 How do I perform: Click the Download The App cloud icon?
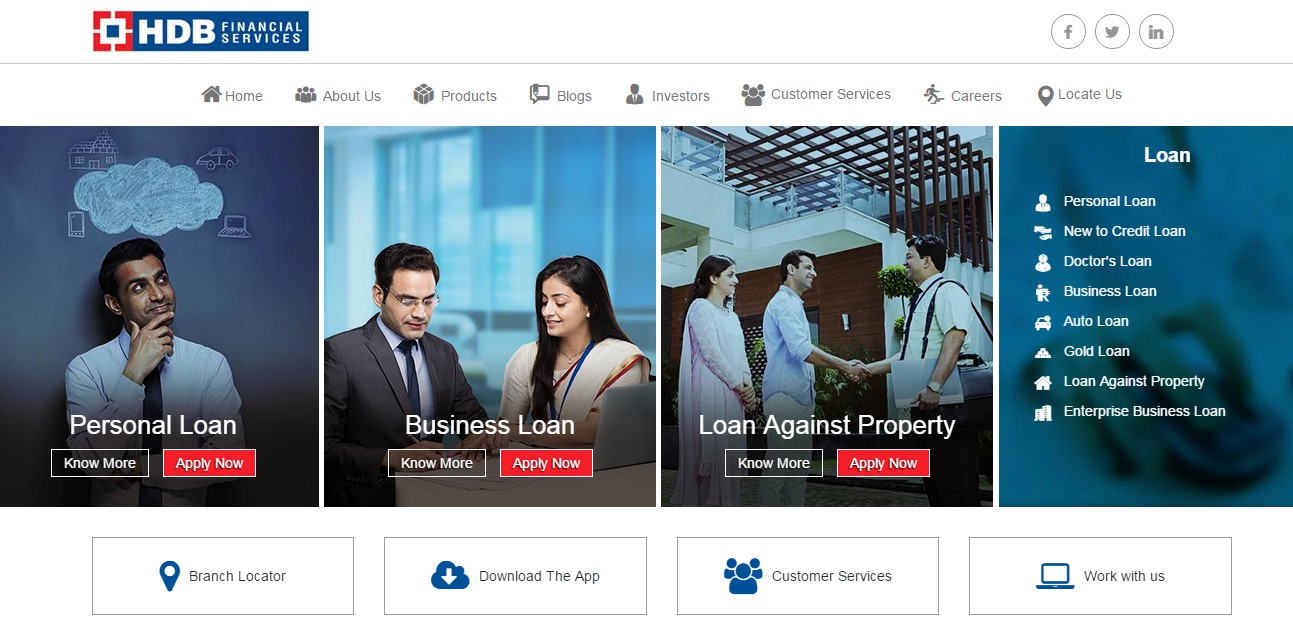point(450,575)
